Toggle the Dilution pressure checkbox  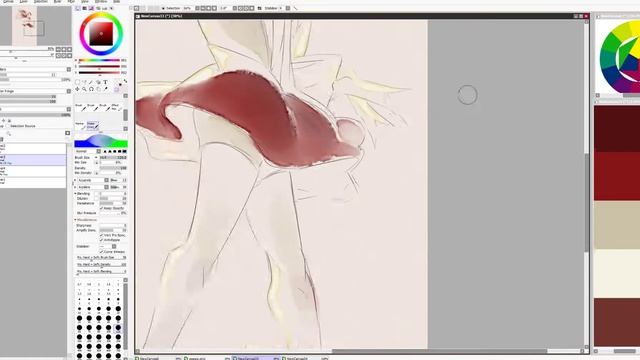pos(97,198)
